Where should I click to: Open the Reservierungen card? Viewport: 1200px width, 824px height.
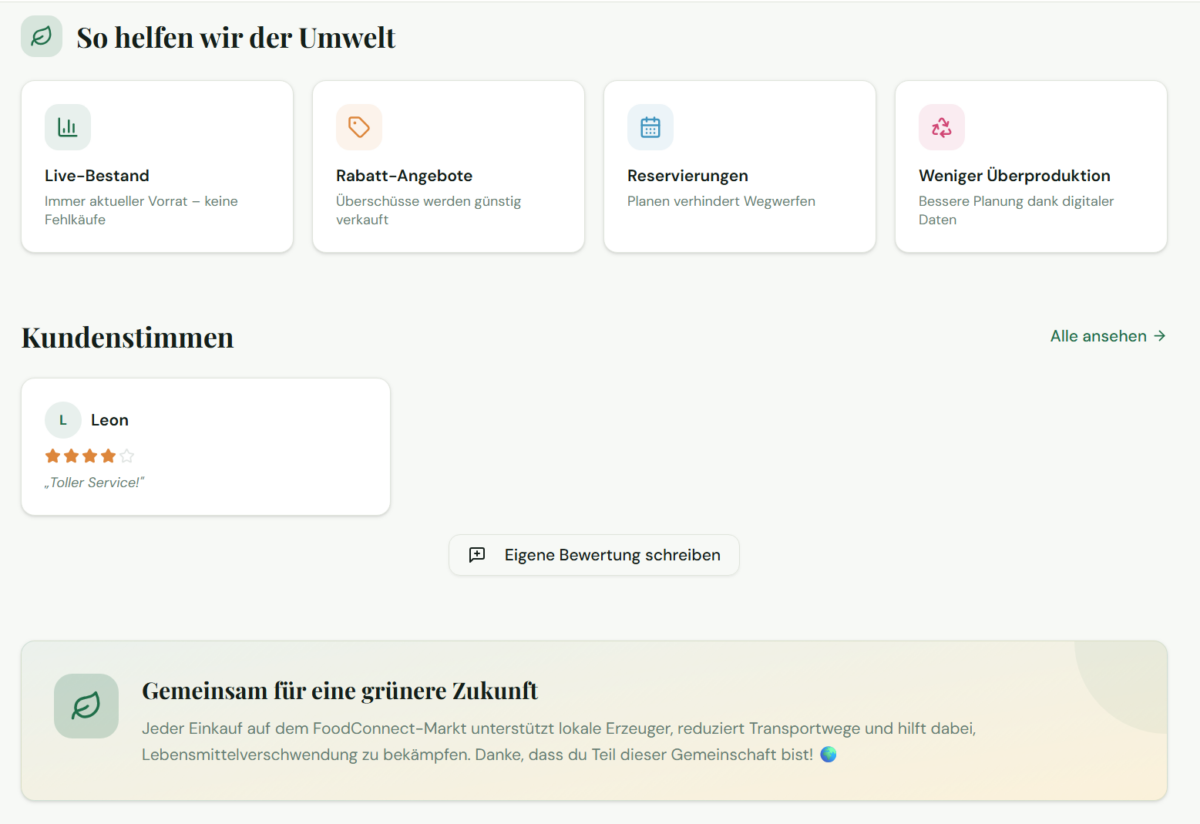click(x=740, y=167)
